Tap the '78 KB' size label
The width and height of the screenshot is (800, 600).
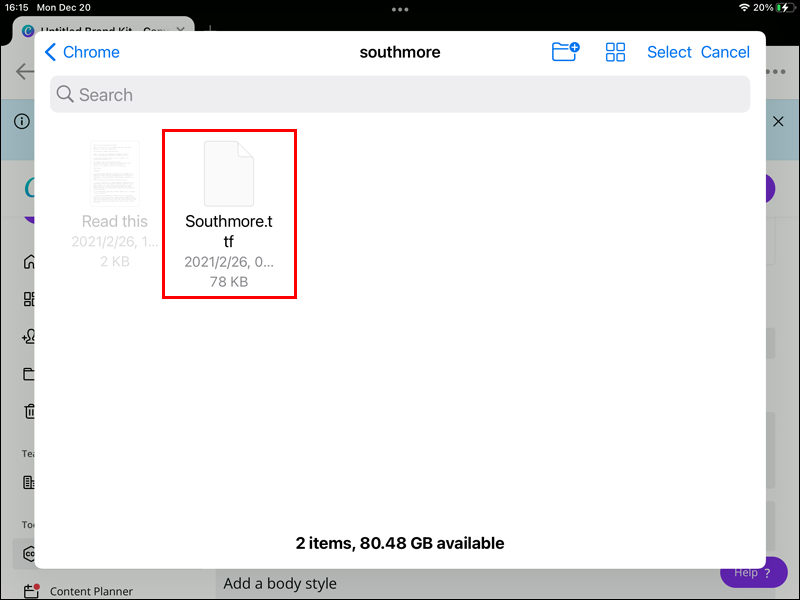click(229, 282)
